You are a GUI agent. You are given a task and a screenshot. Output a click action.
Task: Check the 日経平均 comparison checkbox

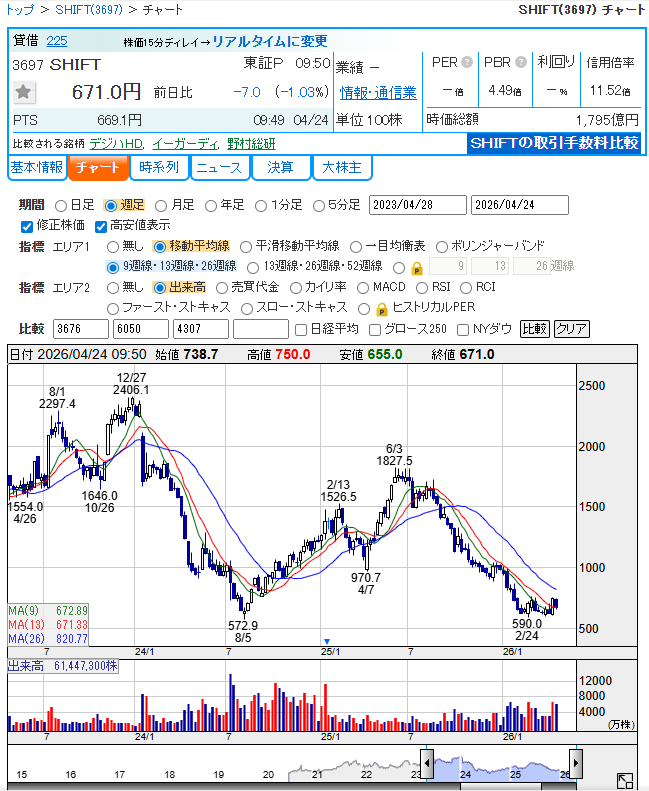(x=301, y=330)
